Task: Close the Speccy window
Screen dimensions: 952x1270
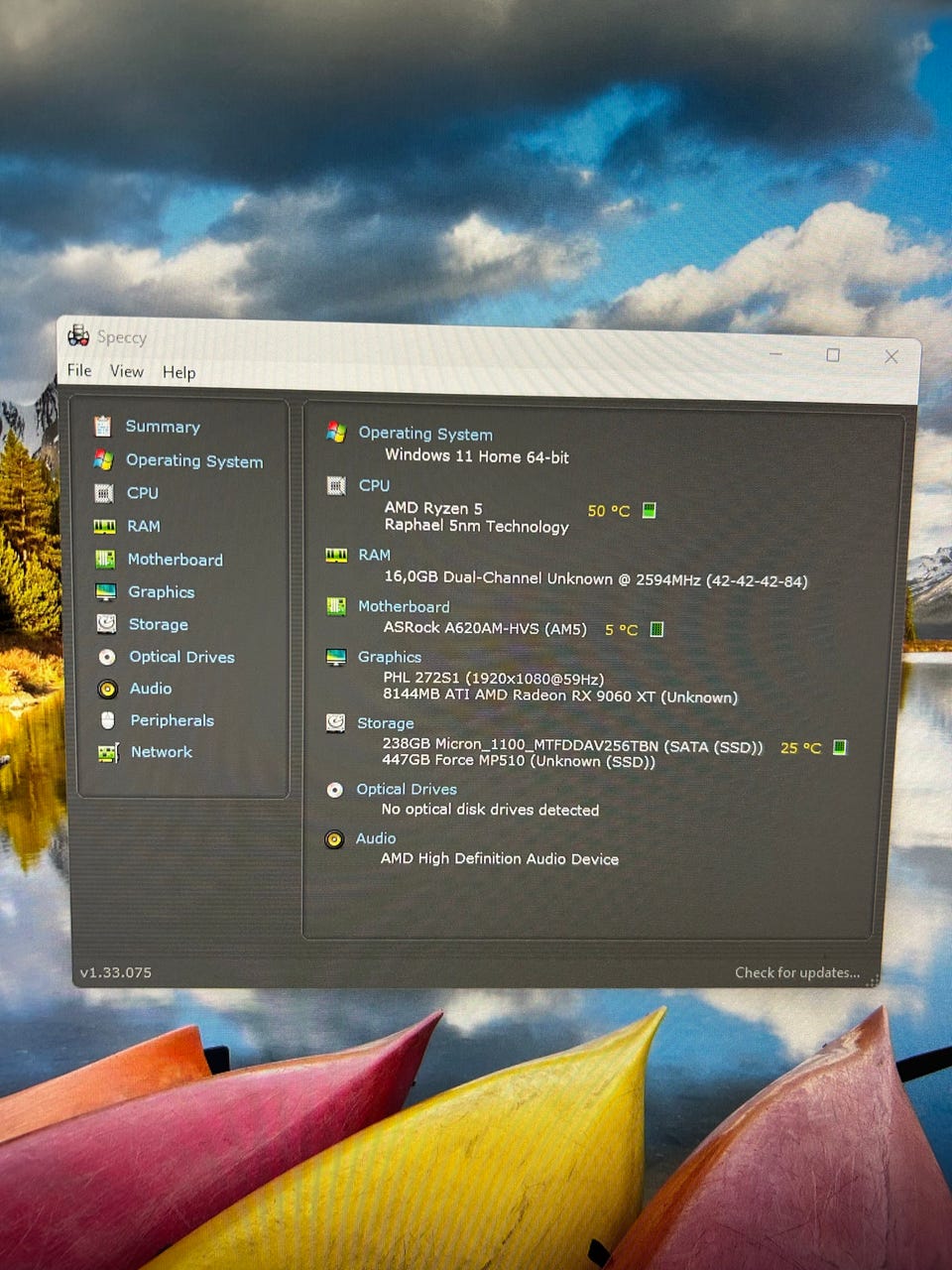Action: coord(892,356)
